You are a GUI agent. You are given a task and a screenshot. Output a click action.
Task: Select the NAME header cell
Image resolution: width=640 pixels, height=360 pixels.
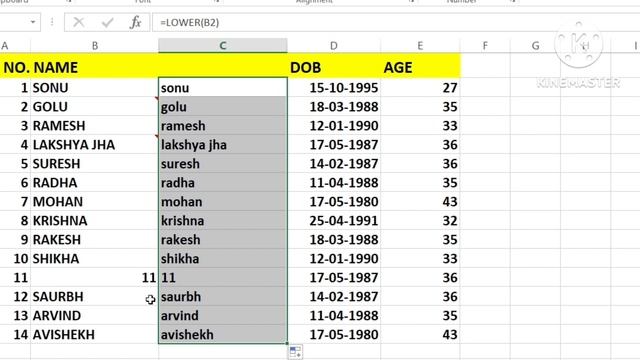click(x=95, y=67)
